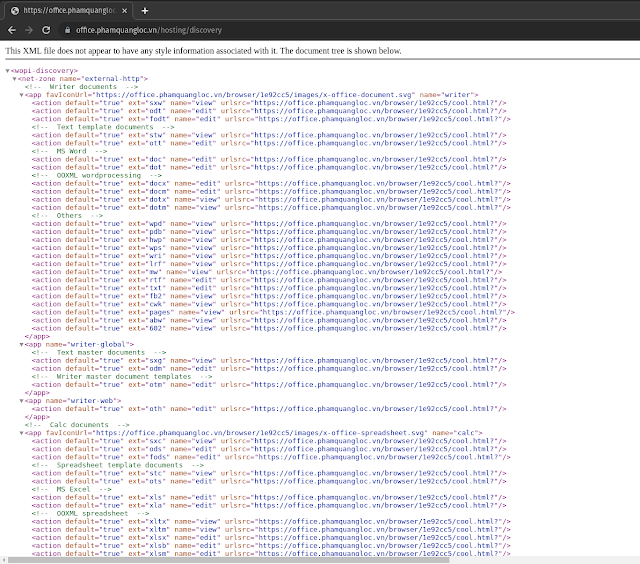Click the "Calc documents" comment line

[x=77, y=425]
